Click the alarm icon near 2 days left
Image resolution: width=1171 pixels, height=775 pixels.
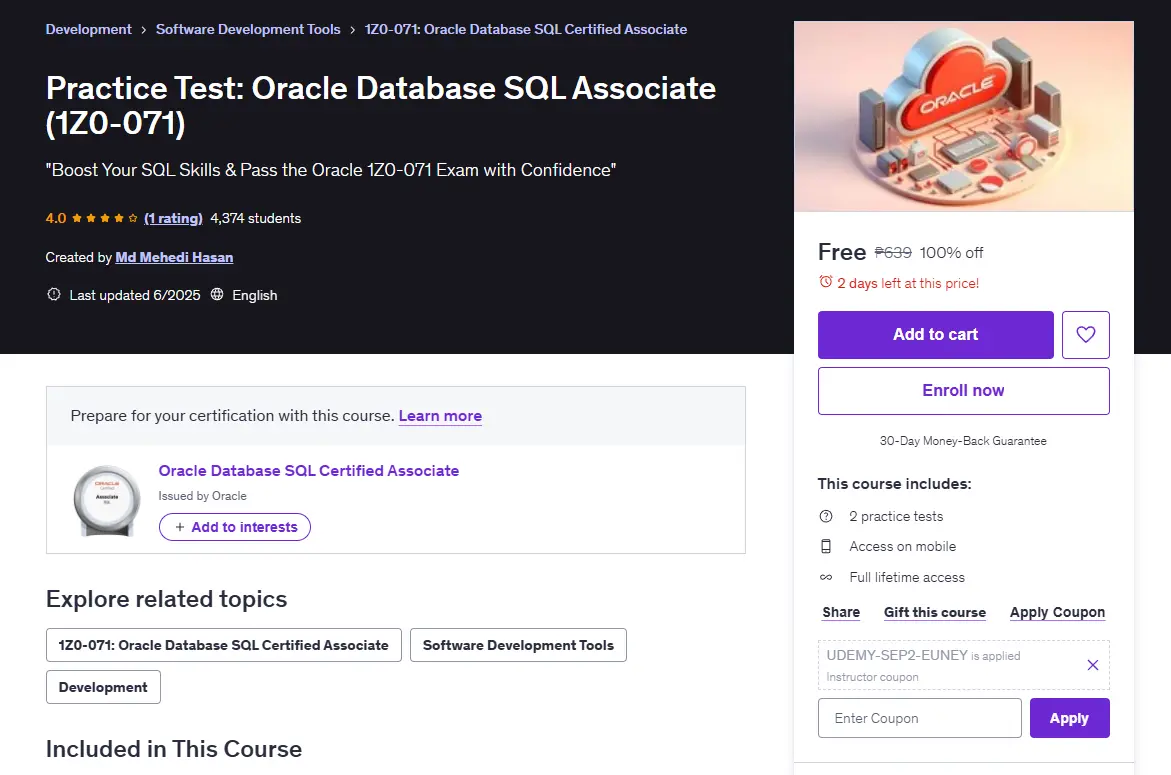tap(825, 281)
